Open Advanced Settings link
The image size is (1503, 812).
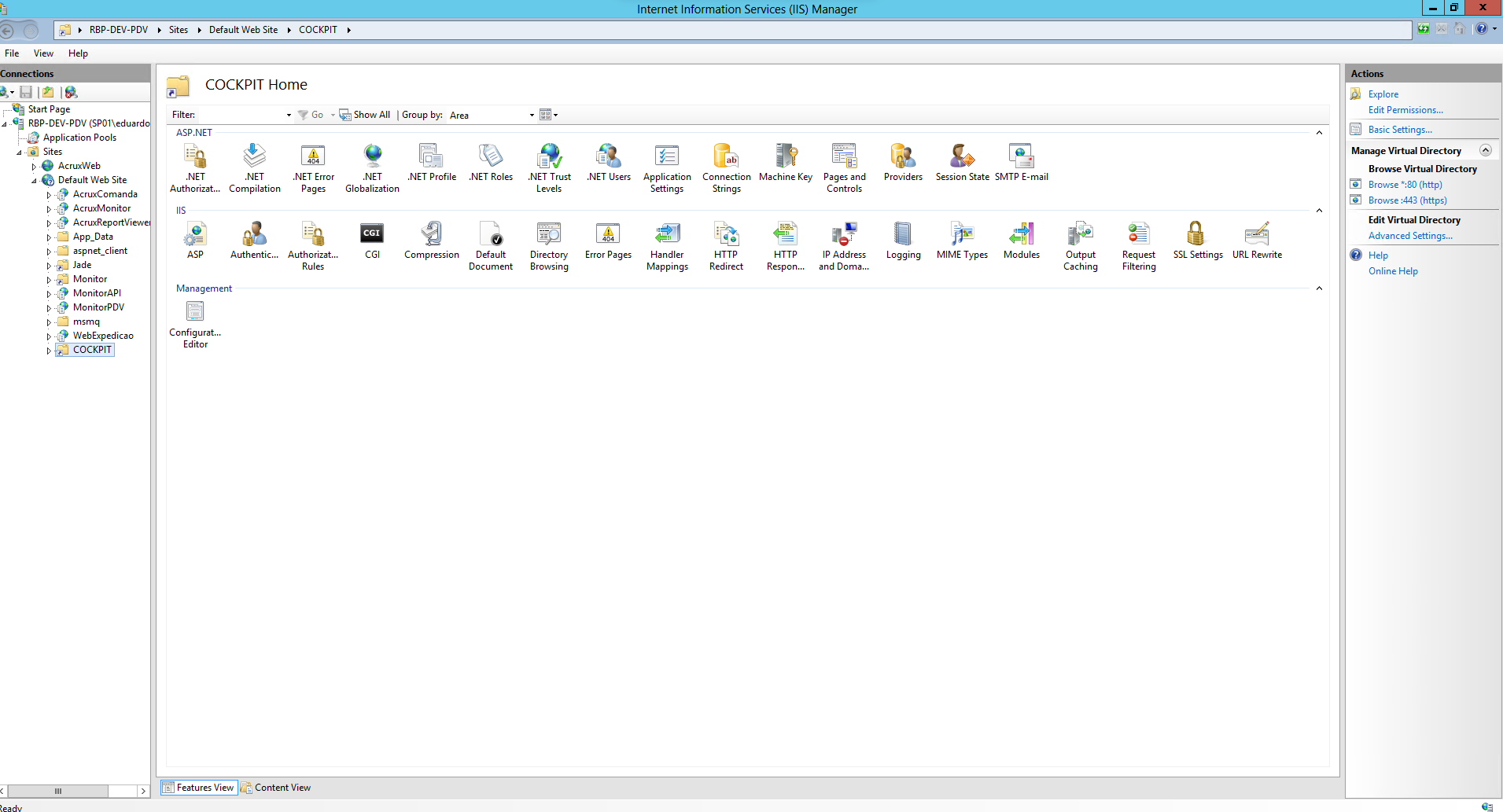pos(1411,236)
